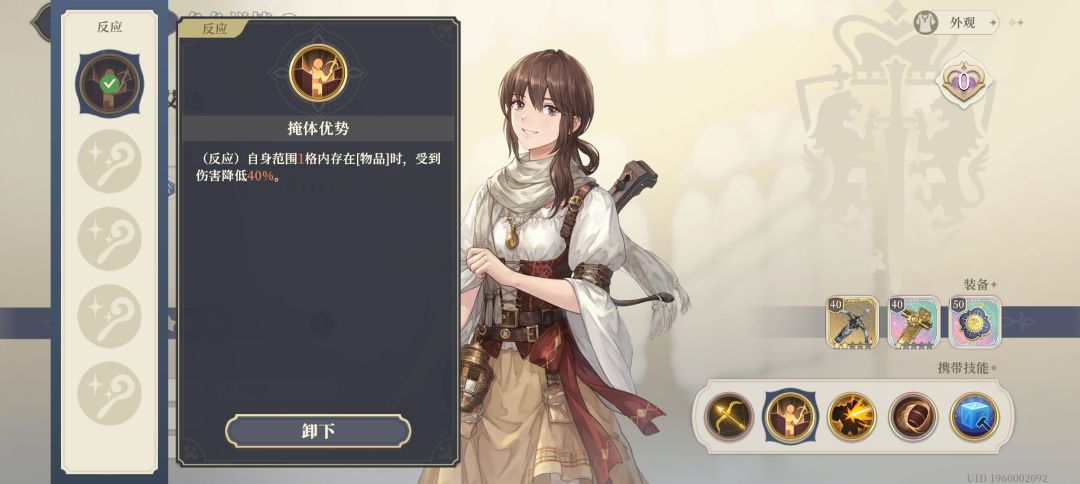Click the purple heart gem badge icon
1080x484 pixels.
click(964, 83)
